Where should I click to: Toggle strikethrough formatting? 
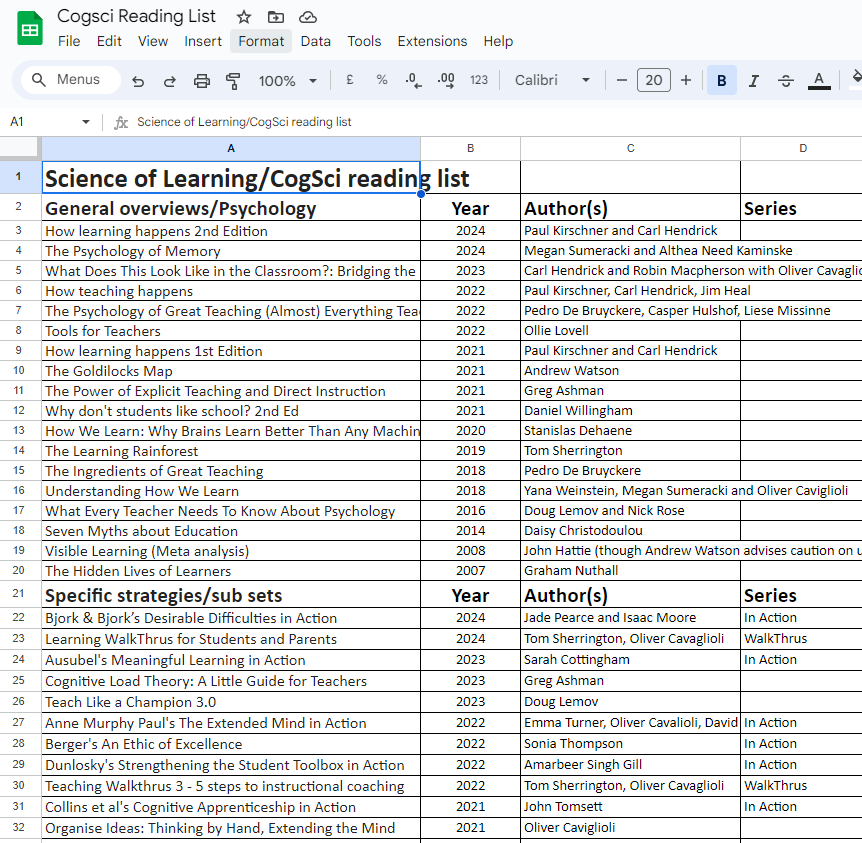pyautogui.click(x=786, y=81)
